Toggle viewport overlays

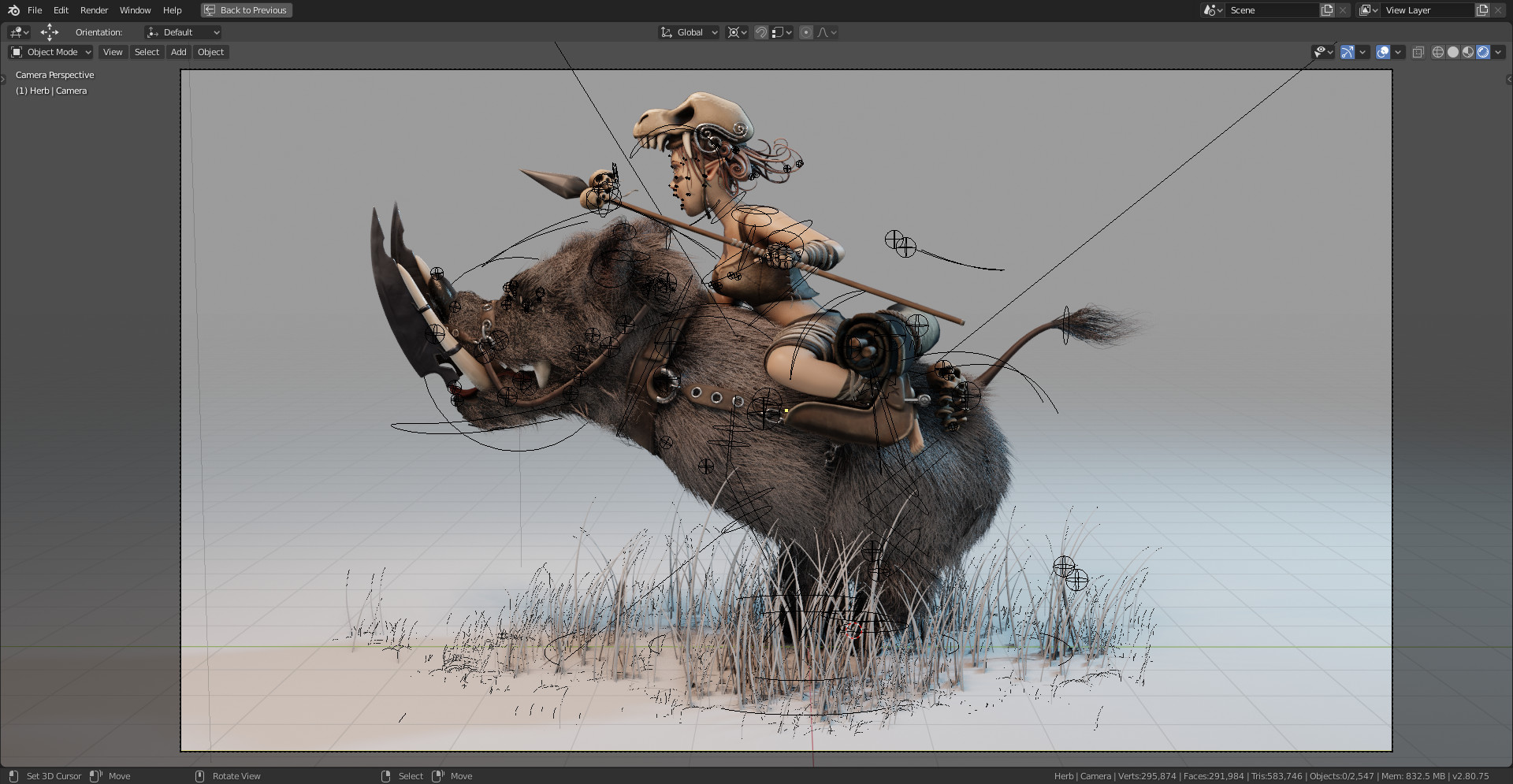click(x=1383, y=52)
